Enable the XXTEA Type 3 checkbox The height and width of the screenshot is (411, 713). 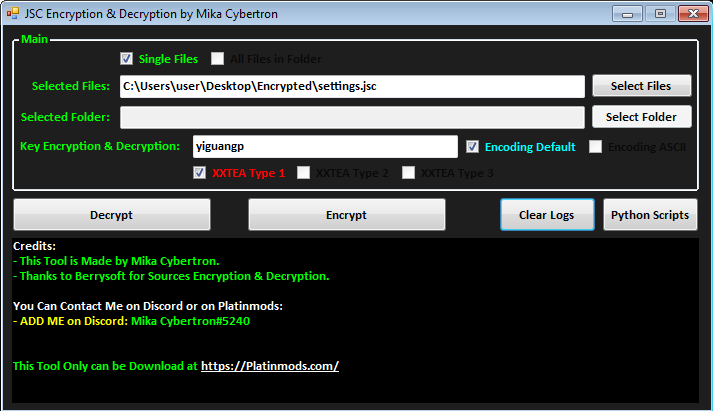(x=408, y=173)
